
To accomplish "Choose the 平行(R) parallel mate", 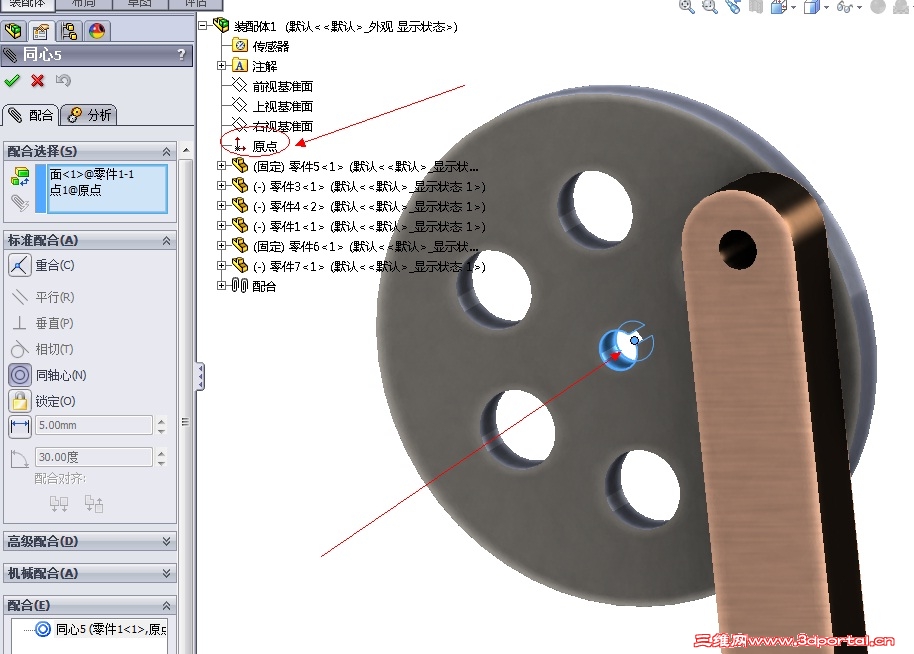I will 42,297.
